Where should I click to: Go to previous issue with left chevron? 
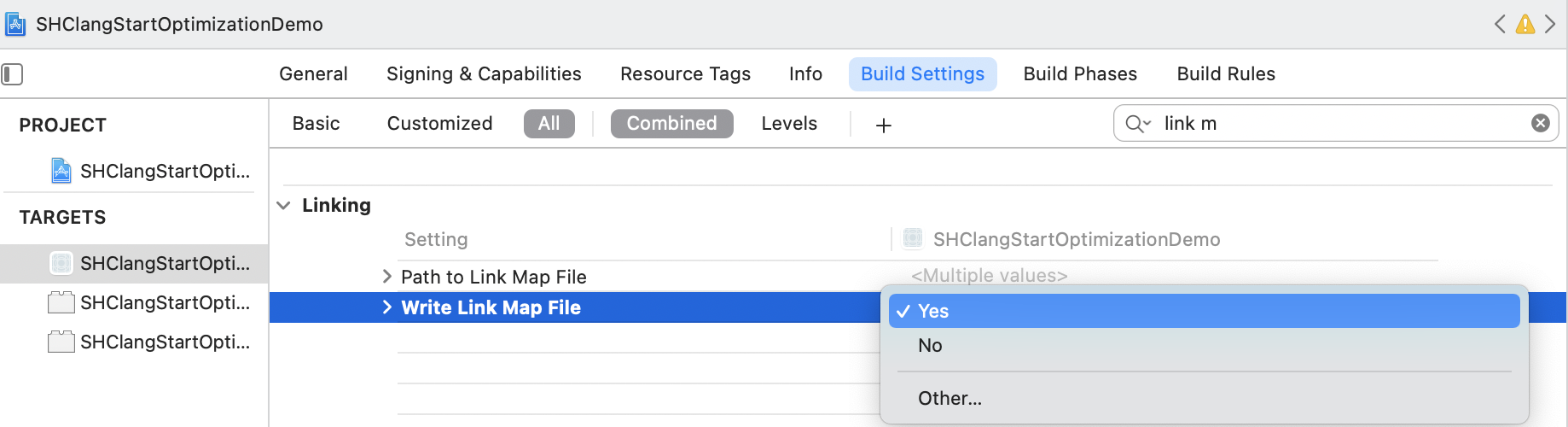coord(1500,24)
